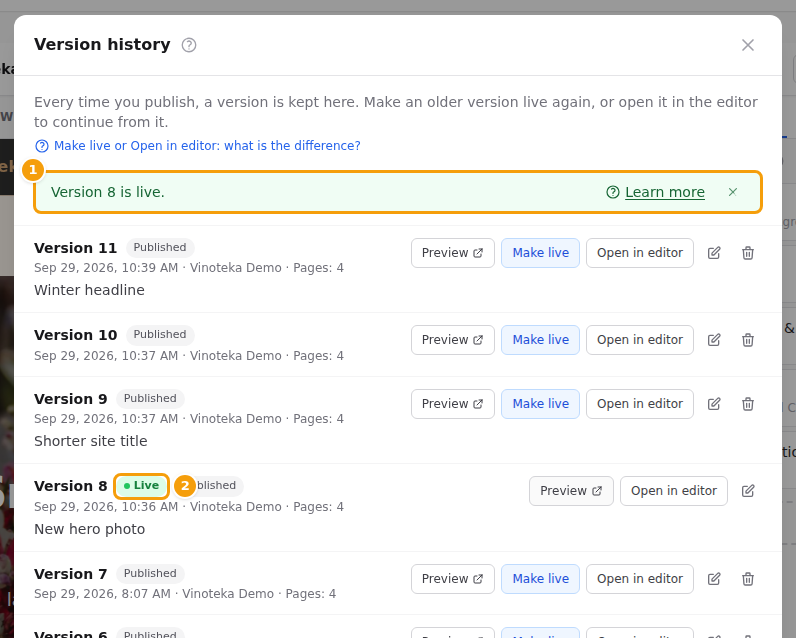Make Version 10 live
Image resolution: width=796 pixels, height=638 pixels.
540,340
